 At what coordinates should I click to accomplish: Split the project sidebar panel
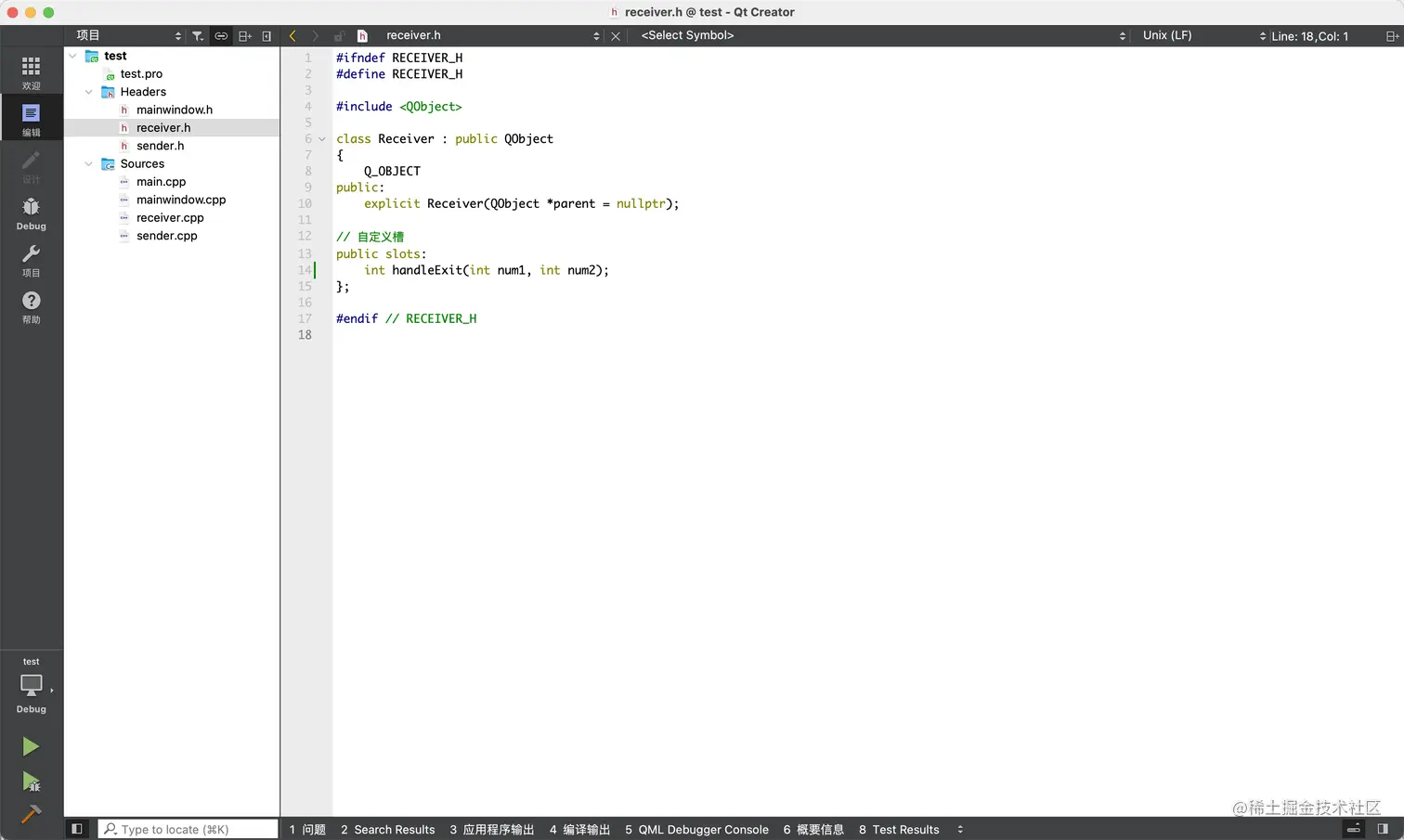245,36
